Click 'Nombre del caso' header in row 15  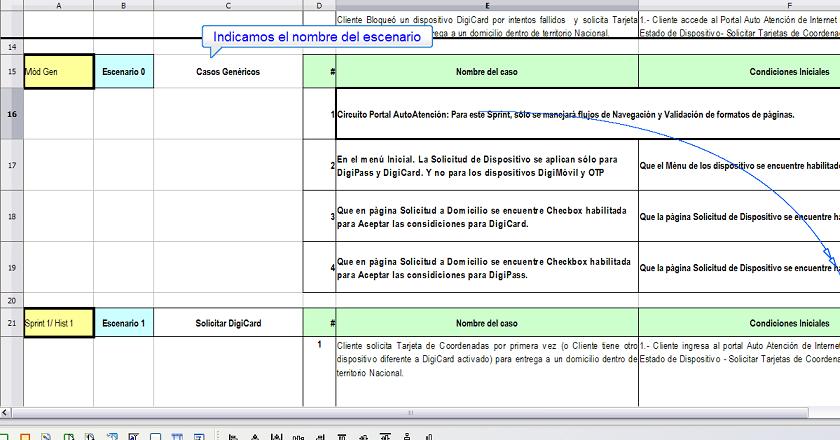coord(487,71)
